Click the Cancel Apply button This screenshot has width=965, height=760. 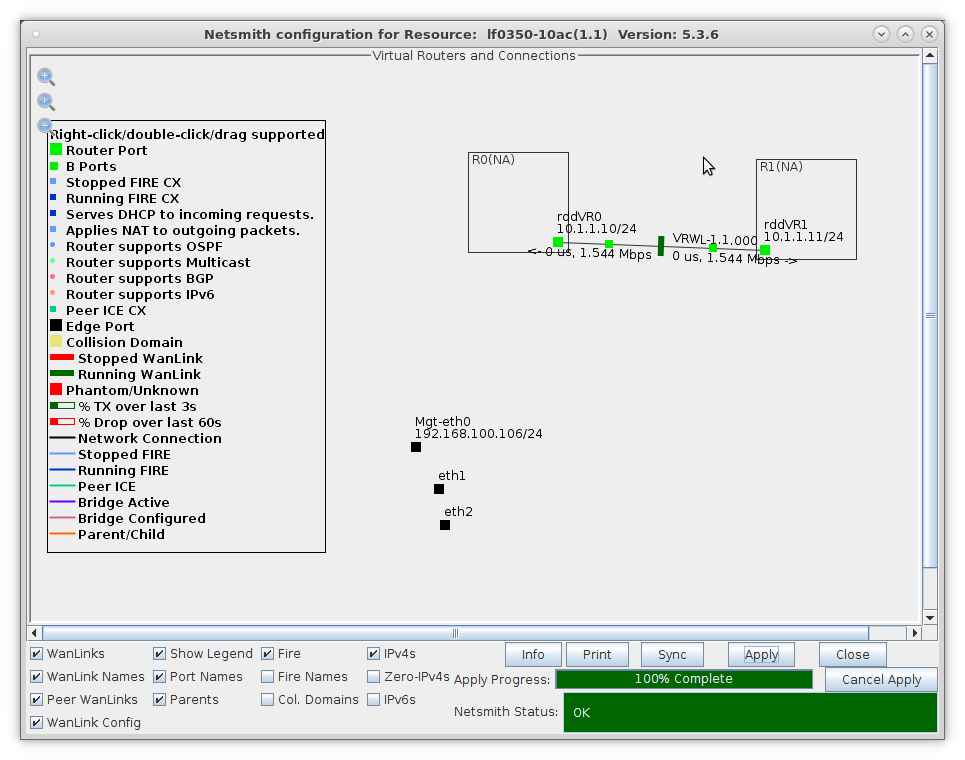pos(881,680)
